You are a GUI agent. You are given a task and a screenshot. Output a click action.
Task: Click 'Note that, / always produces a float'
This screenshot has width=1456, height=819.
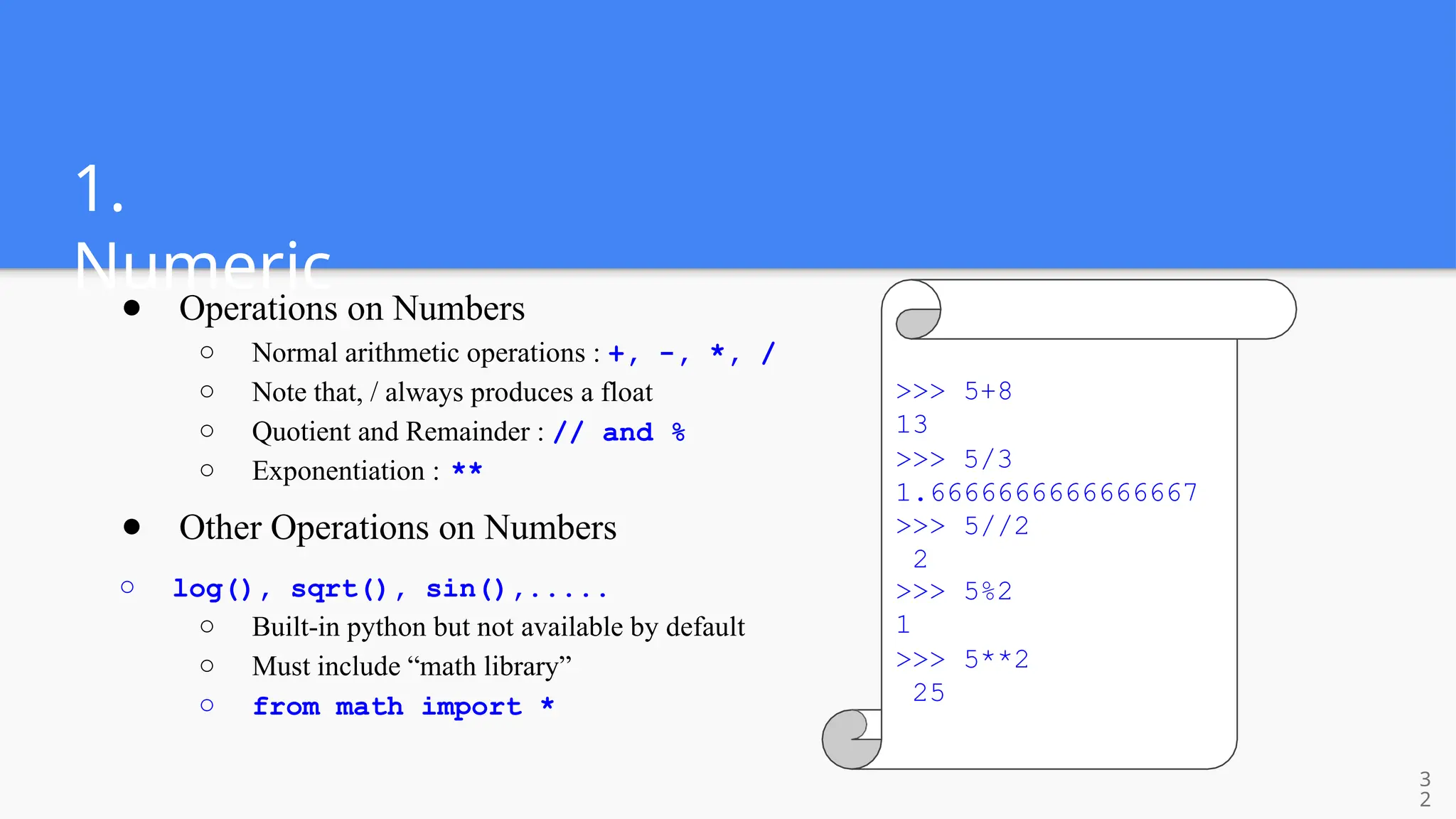(452, 392)
